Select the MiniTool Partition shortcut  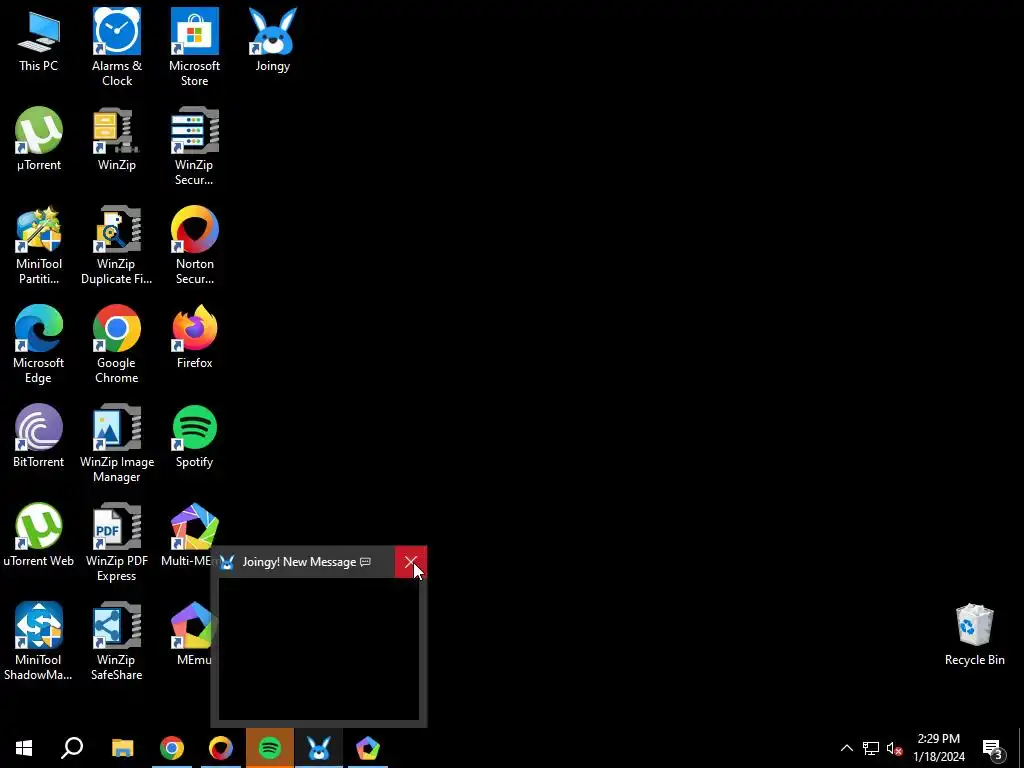pos(39,246)
